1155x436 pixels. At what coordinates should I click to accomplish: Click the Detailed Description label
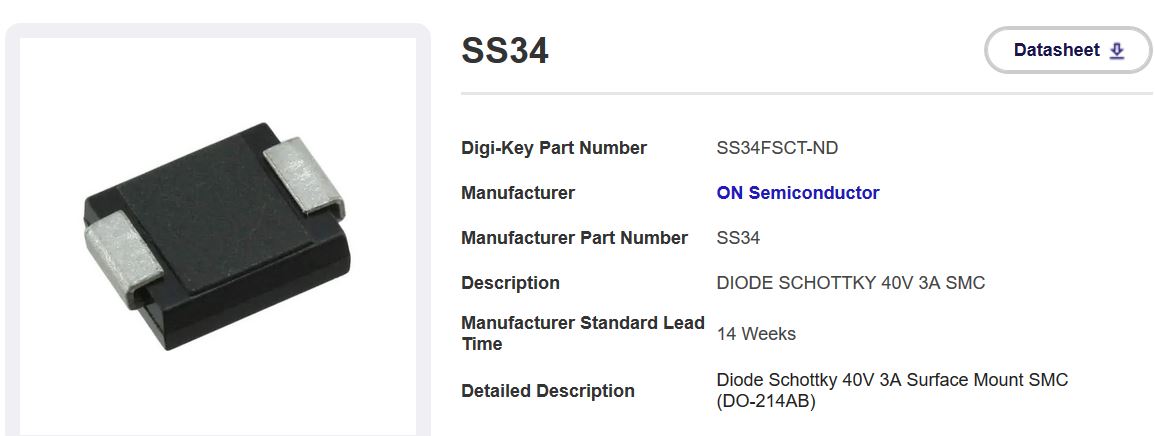coord(547,391)
